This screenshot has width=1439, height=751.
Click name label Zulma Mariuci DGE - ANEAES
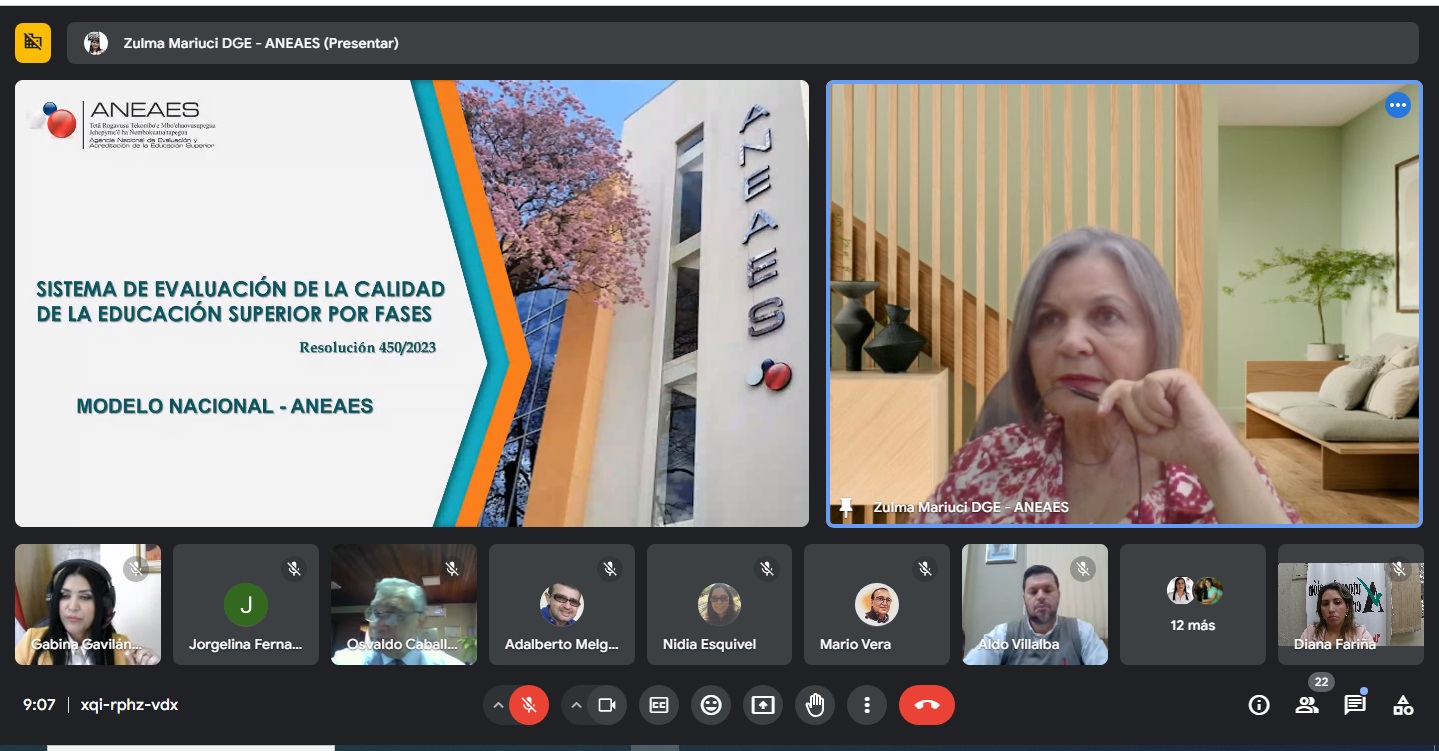(971, 507)
